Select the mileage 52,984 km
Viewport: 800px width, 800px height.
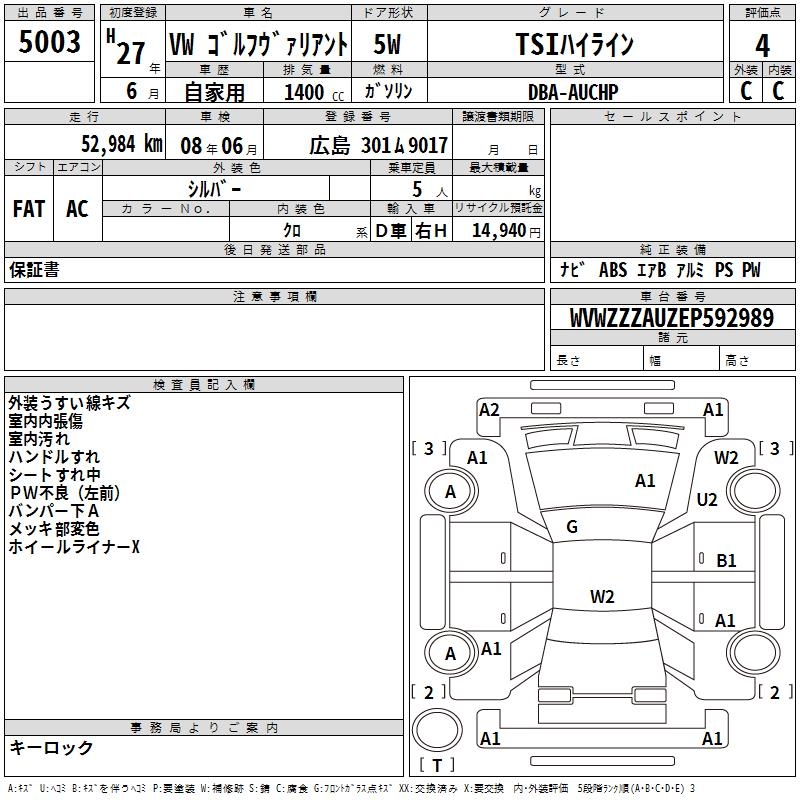[x=122, y=144]
